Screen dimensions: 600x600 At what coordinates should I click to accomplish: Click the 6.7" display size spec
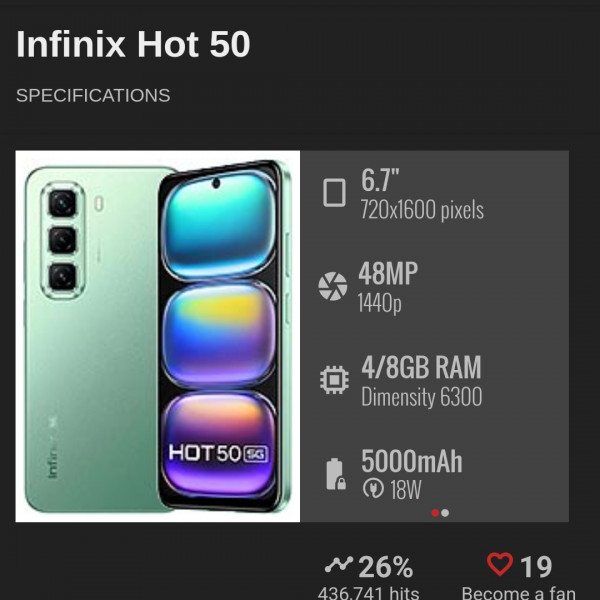tap(380, 180)
